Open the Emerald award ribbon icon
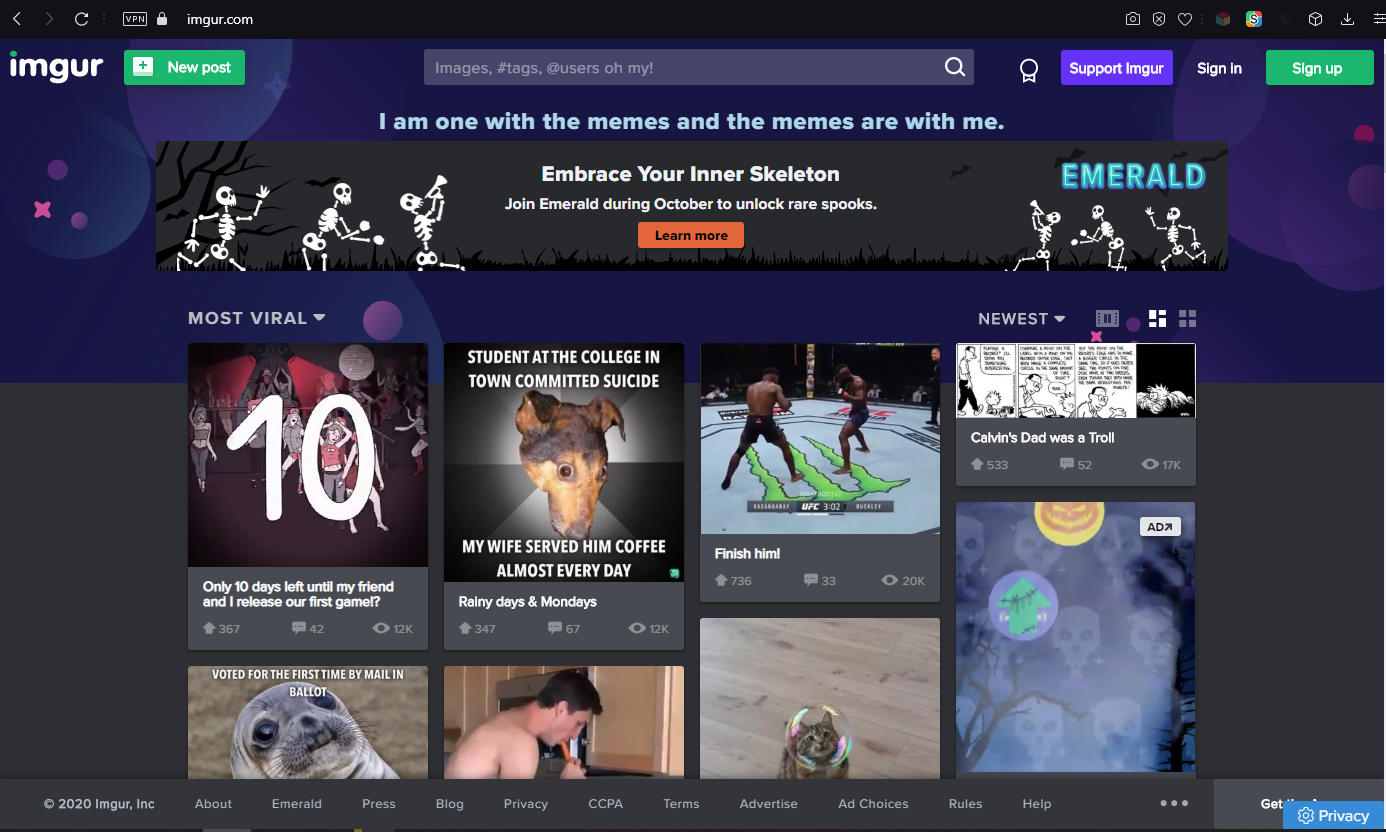This screenshot has width=1386, height=832. (x=1028, y=69)
